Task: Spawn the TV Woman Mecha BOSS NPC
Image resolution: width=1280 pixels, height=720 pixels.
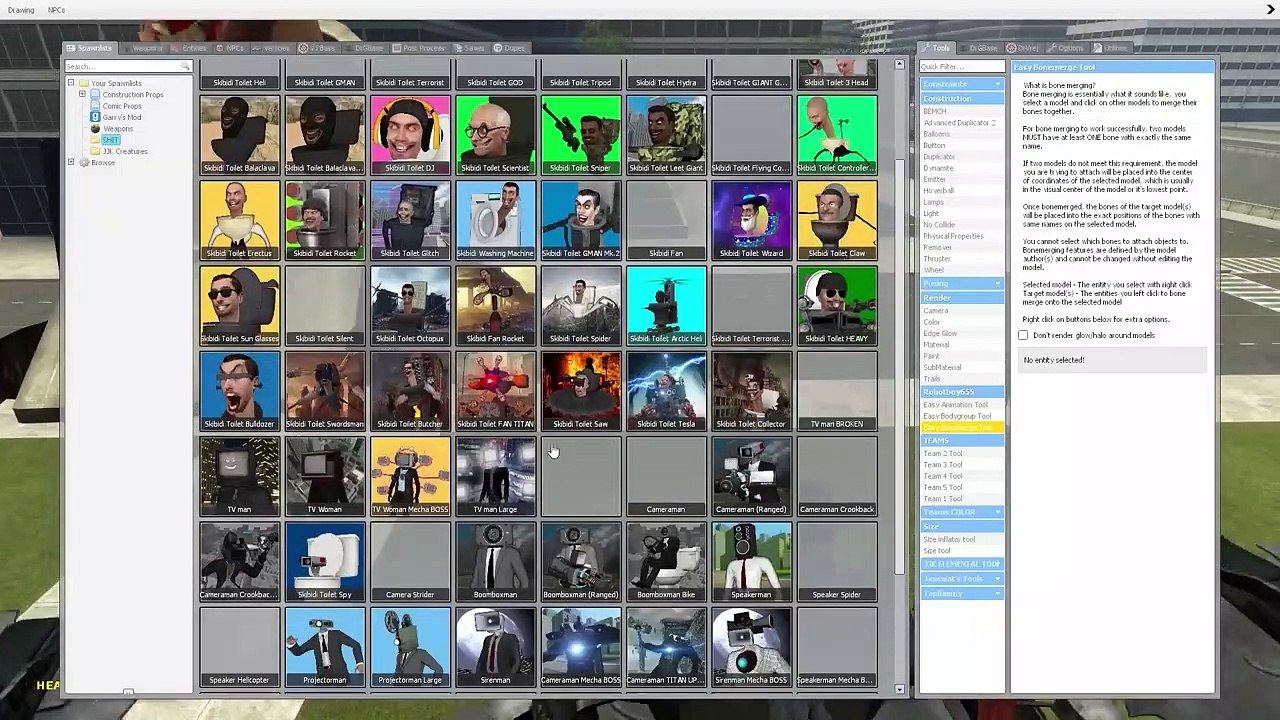Action: 410,476
